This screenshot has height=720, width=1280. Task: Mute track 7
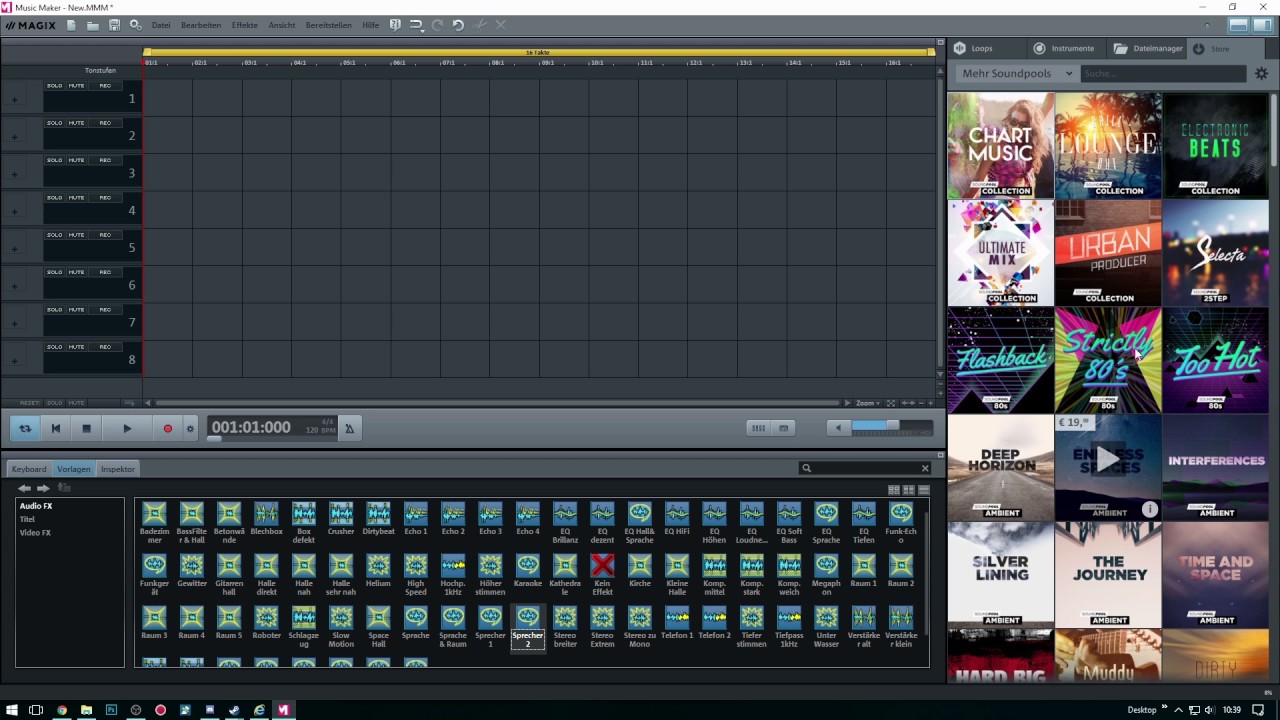(78, 310)
